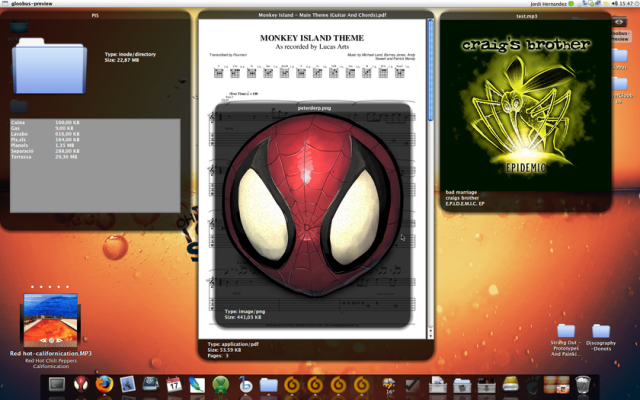Screen dimensions: 640x400
Task: Click the 15:47 clock in the panel
Action: 629,4
